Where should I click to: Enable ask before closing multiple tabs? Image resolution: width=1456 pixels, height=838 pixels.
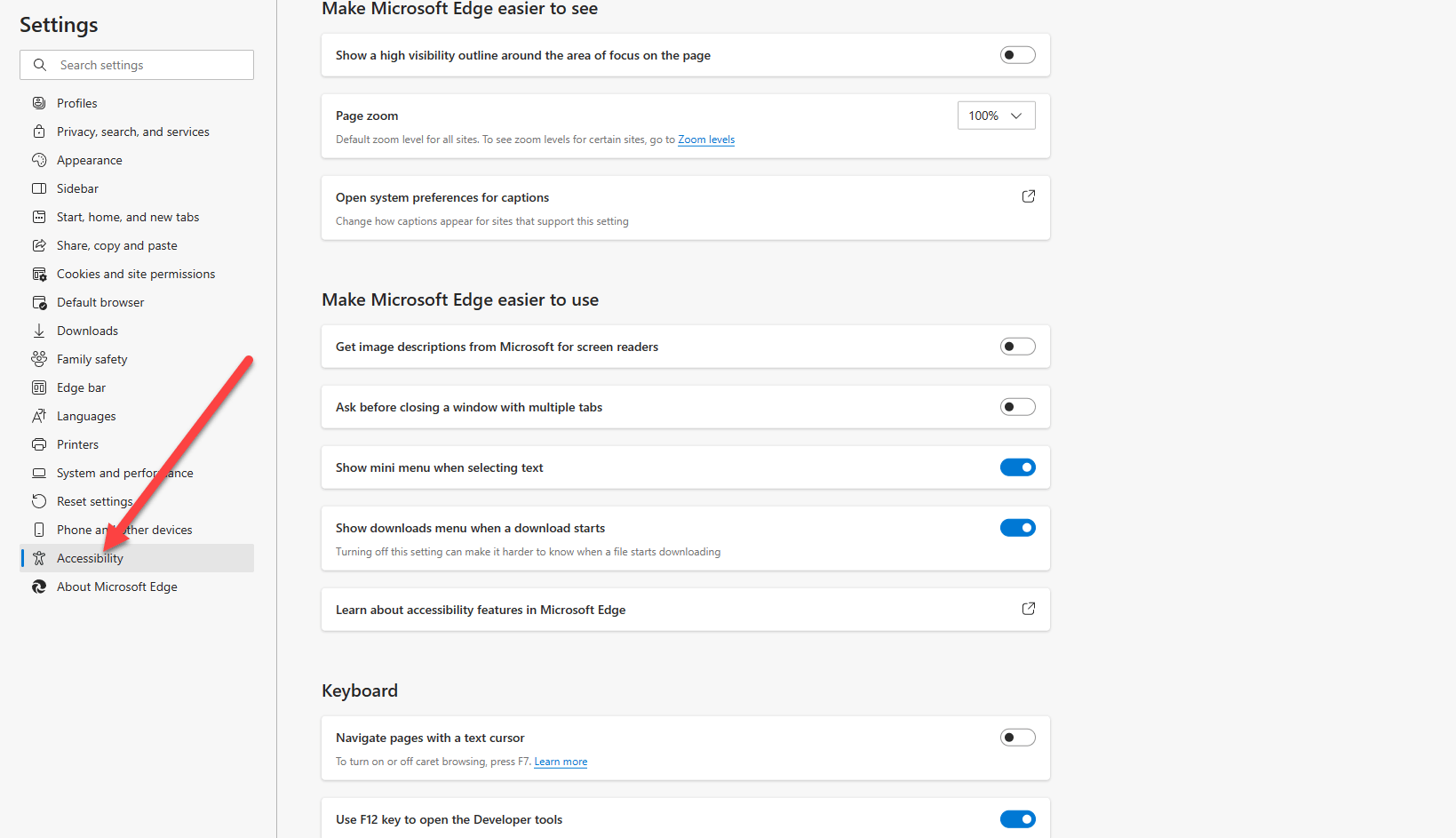click(1017, 407)
